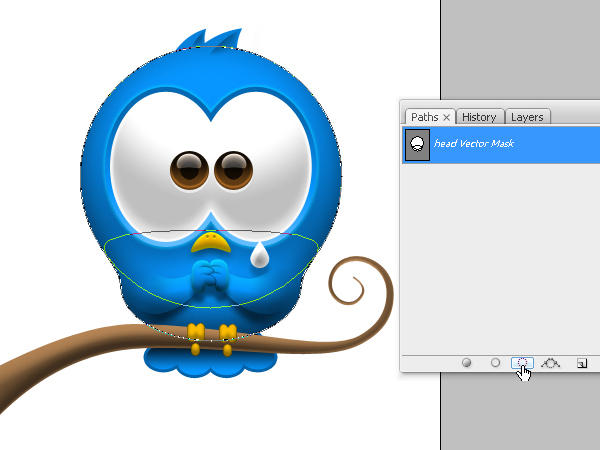This screenshot has height=450, width=600.
Task: Create a new path icon
Action: click(x=582, y=363)
